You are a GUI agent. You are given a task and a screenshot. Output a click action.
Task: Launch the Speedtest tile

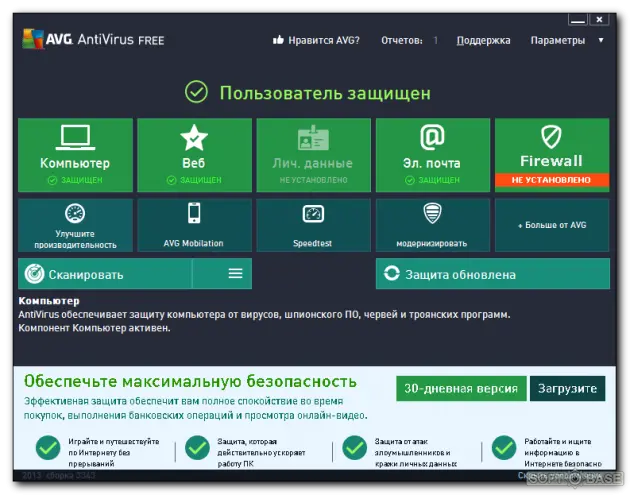313,225
